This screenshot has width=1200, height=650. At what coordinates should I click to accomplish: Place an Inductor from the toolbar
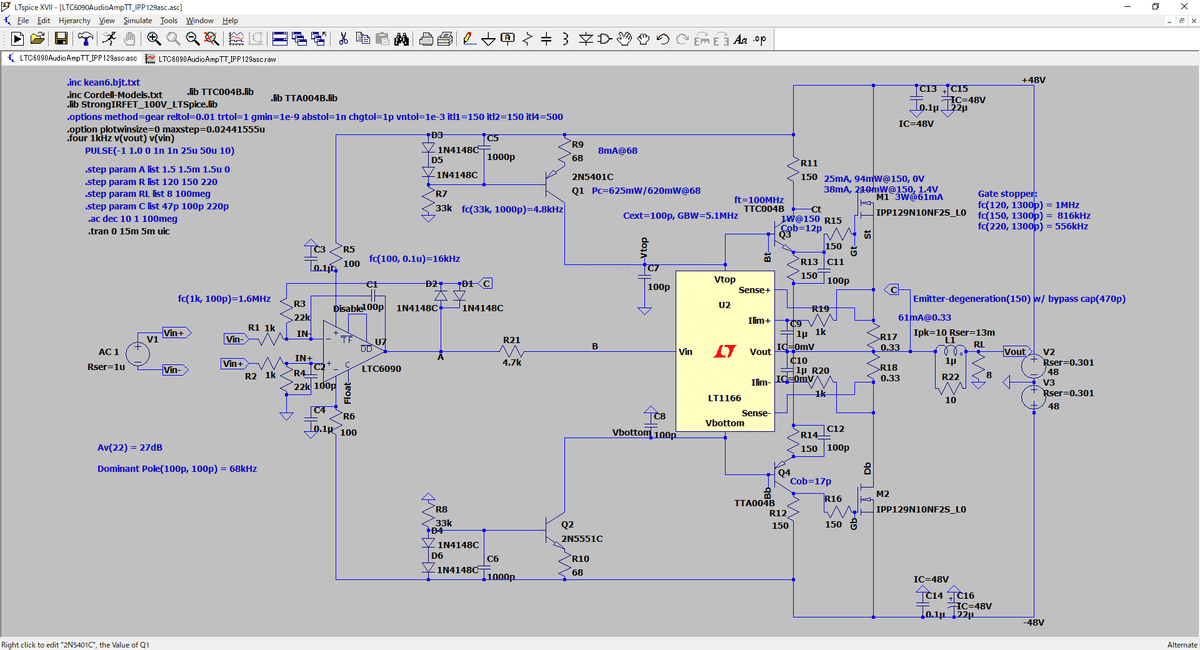pos(567,38)
